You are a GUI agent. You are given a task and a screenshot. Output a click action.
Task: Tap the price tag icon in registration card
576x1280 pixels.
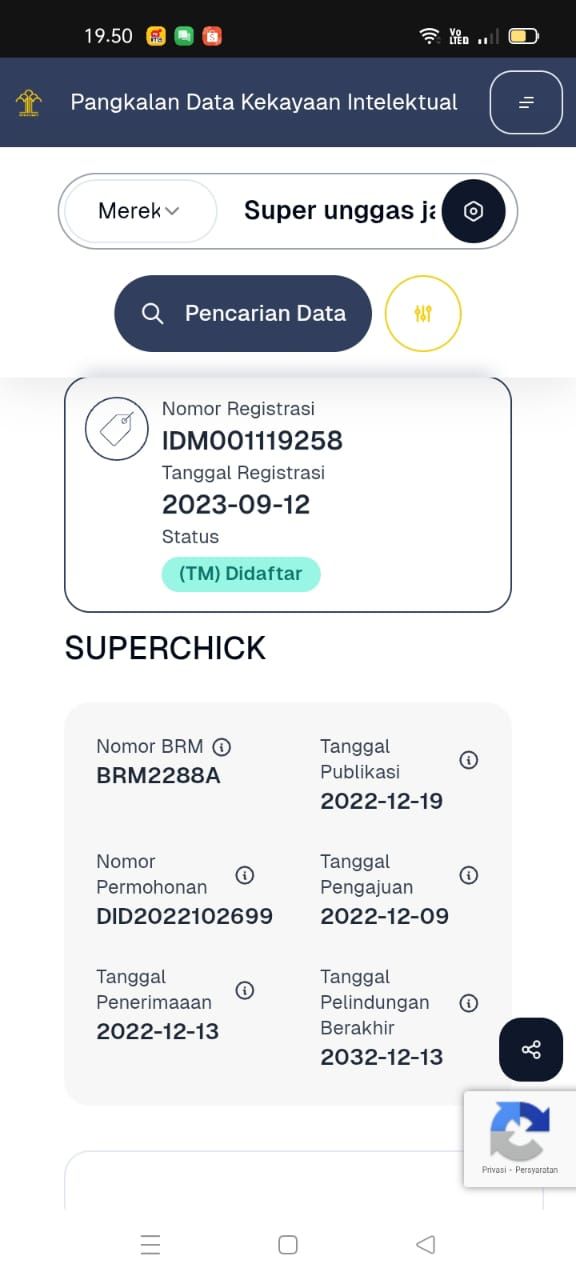pyautogui.click(x=117, y=429)
